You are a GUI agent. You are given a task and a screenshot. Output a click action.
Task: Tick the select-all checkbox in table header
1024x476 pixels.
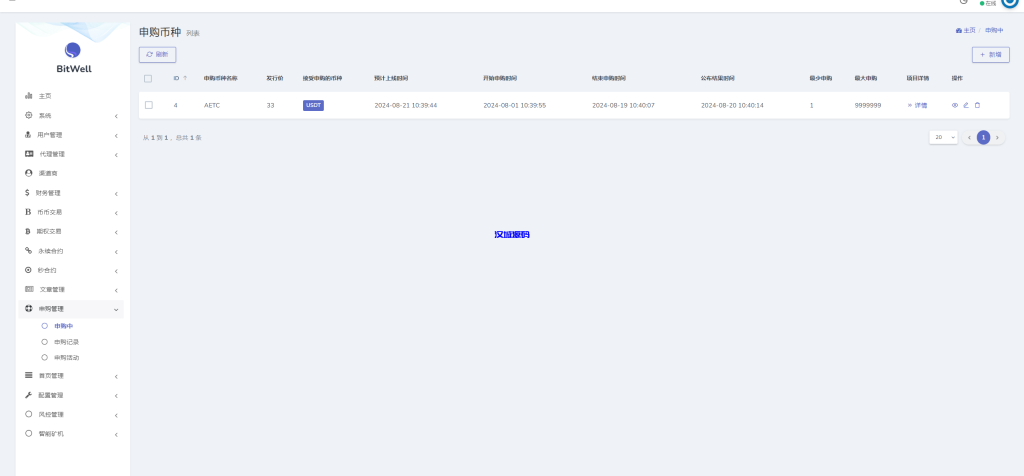[148, 78]
